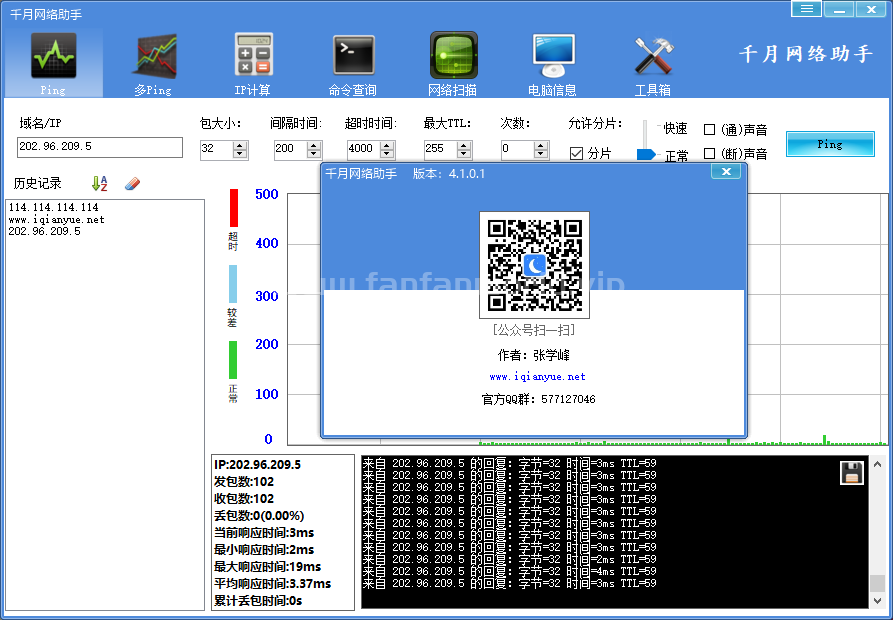
Task: Open the 电脑信息 computer info tool
Action: click(x=553, y=55)
